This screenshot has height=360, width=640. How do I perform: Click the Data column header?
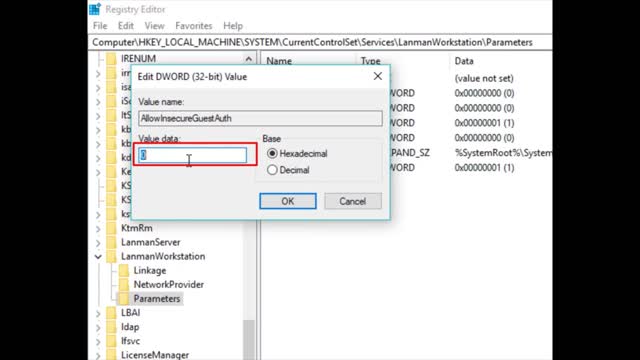(x=464, y=61)
